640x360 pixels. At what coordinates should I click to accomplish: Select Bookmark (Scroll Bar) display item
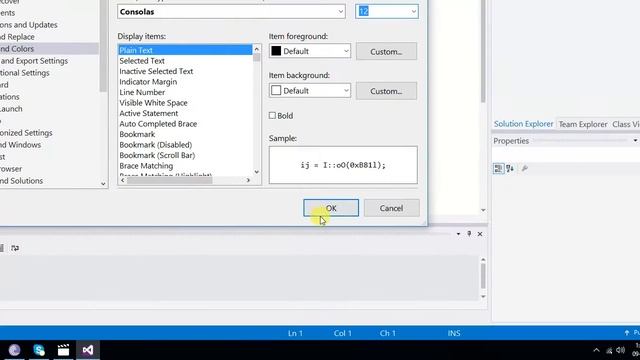tap(157, 156)
